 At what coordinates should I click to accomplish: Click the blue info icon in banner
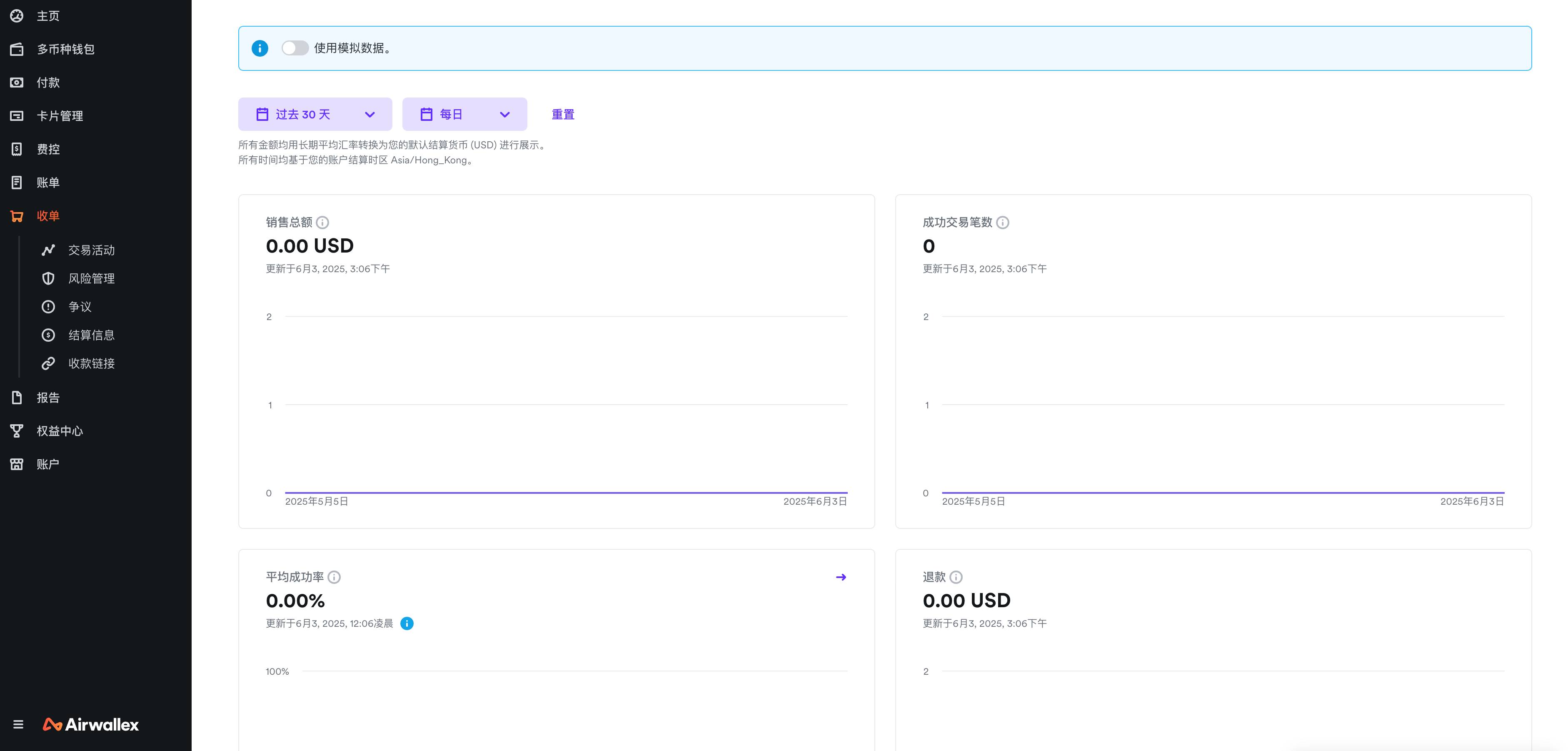coord(260,48)
